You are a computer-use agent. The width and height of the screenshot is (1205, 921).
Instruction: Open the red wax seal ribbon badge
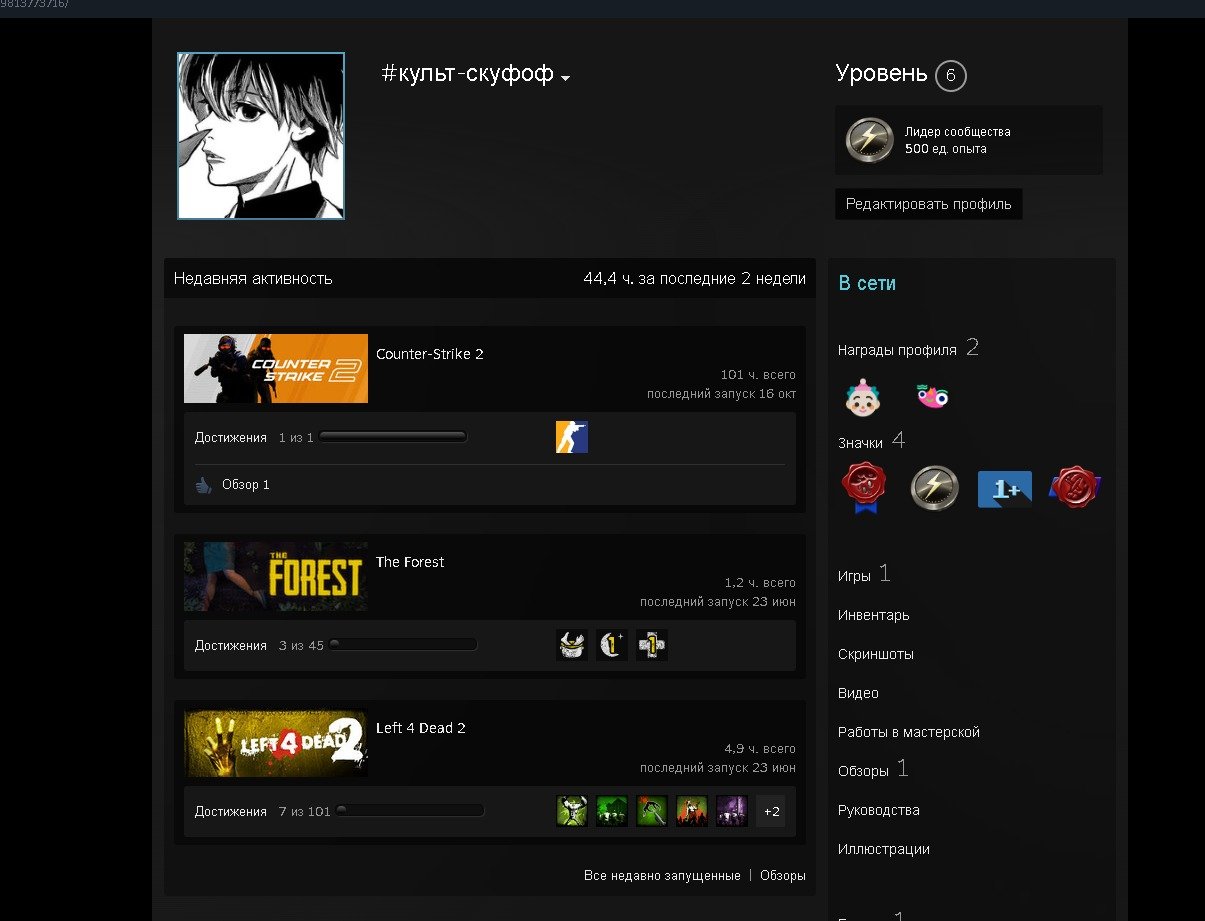tap(863, 488)
